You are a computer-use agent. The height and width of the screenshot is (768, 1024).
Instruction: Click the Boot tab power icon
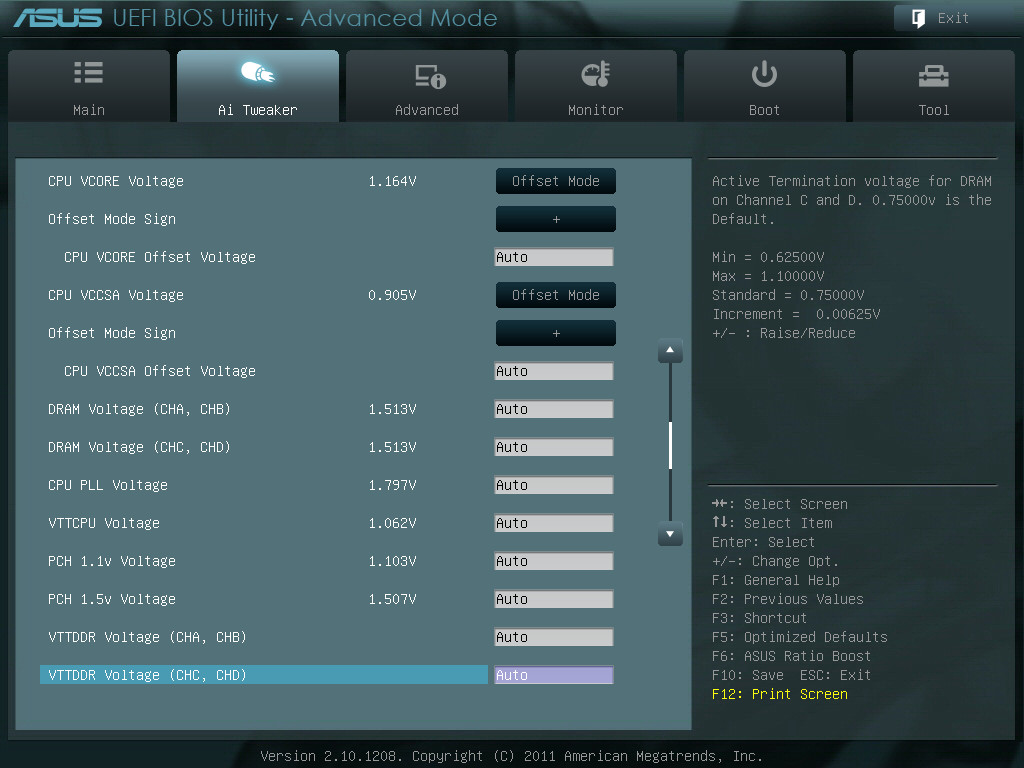(764, 74)
